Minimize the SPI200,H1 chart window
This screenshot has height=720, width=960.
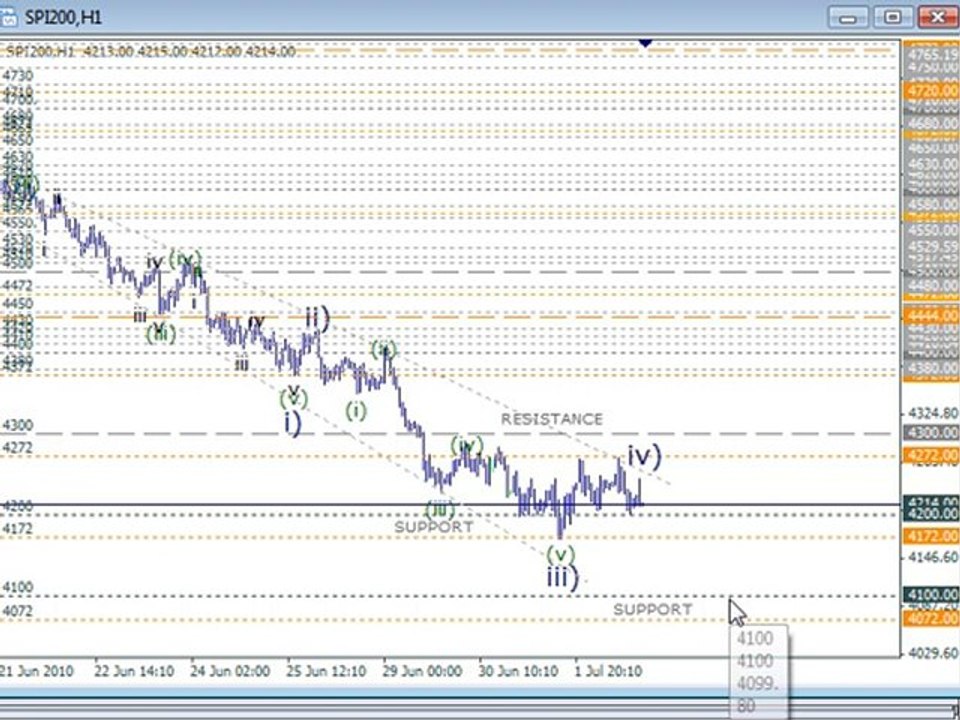point(848,17)
